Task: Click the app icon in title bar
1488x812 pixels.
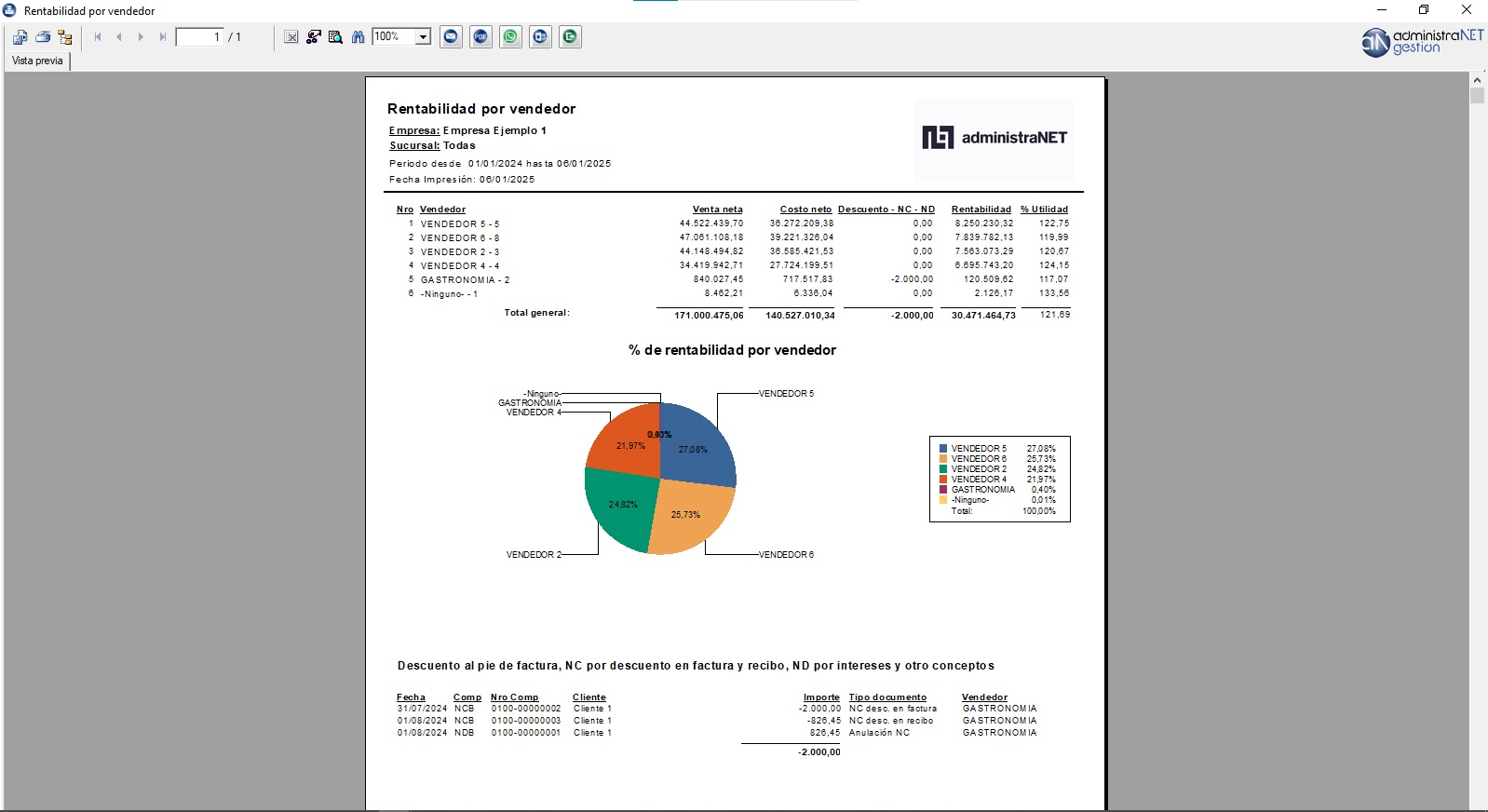Action: pos(9,10)
